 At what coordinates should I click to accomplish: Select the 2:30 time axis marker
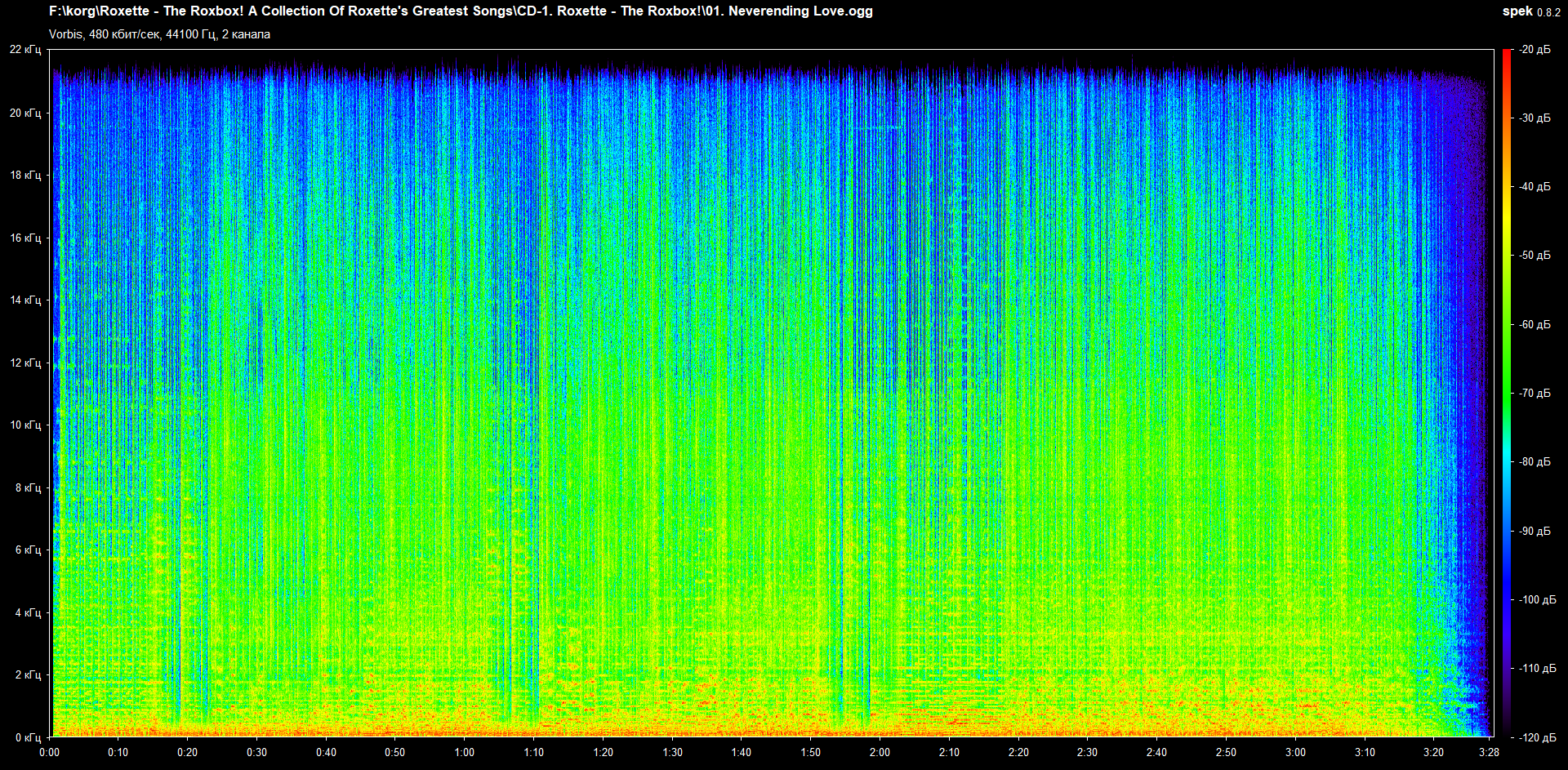1087,752
